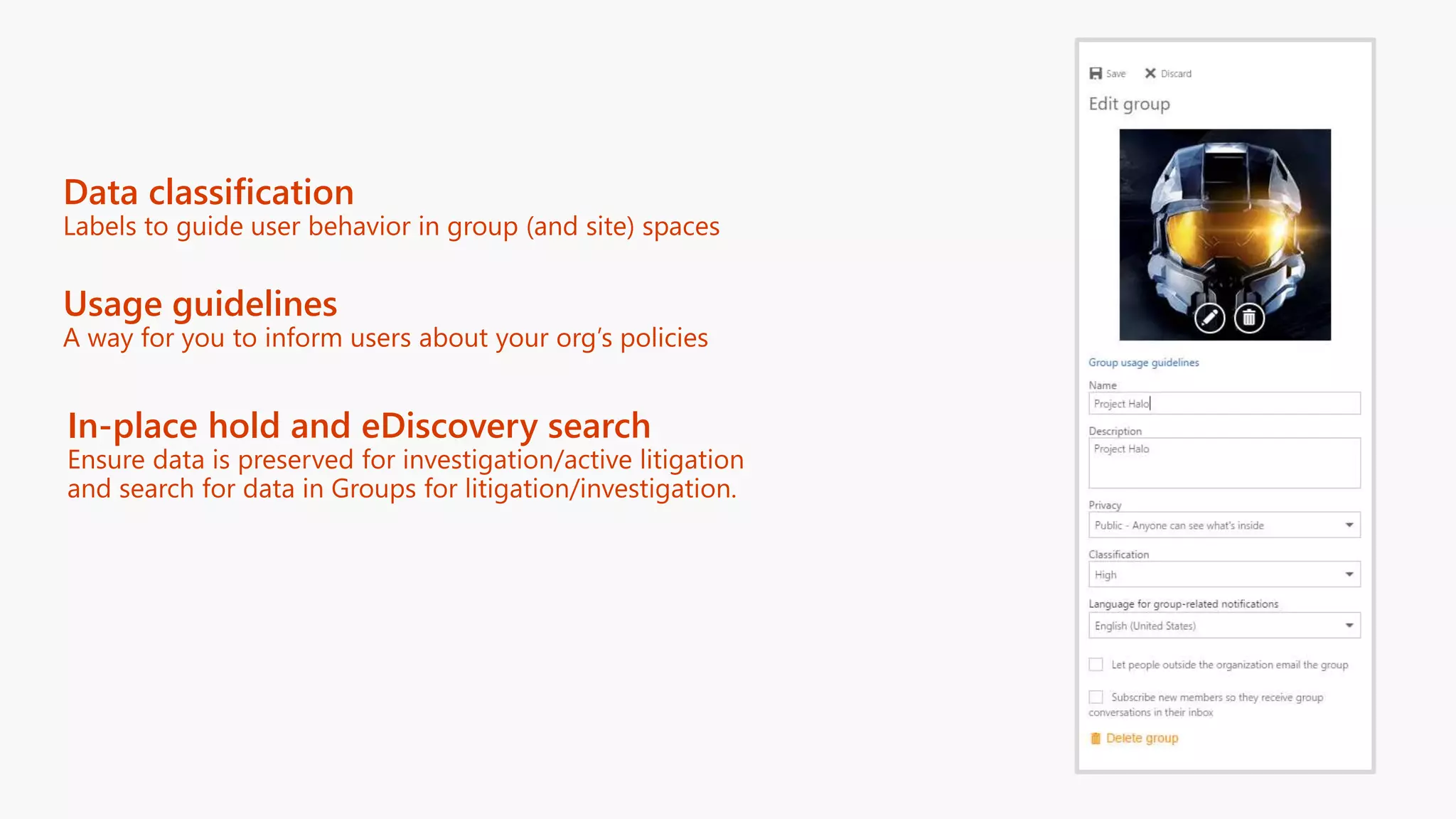The image size is (1456, 819).
Task: Open the Group usage guidelines link
Action: (1143, 363)
